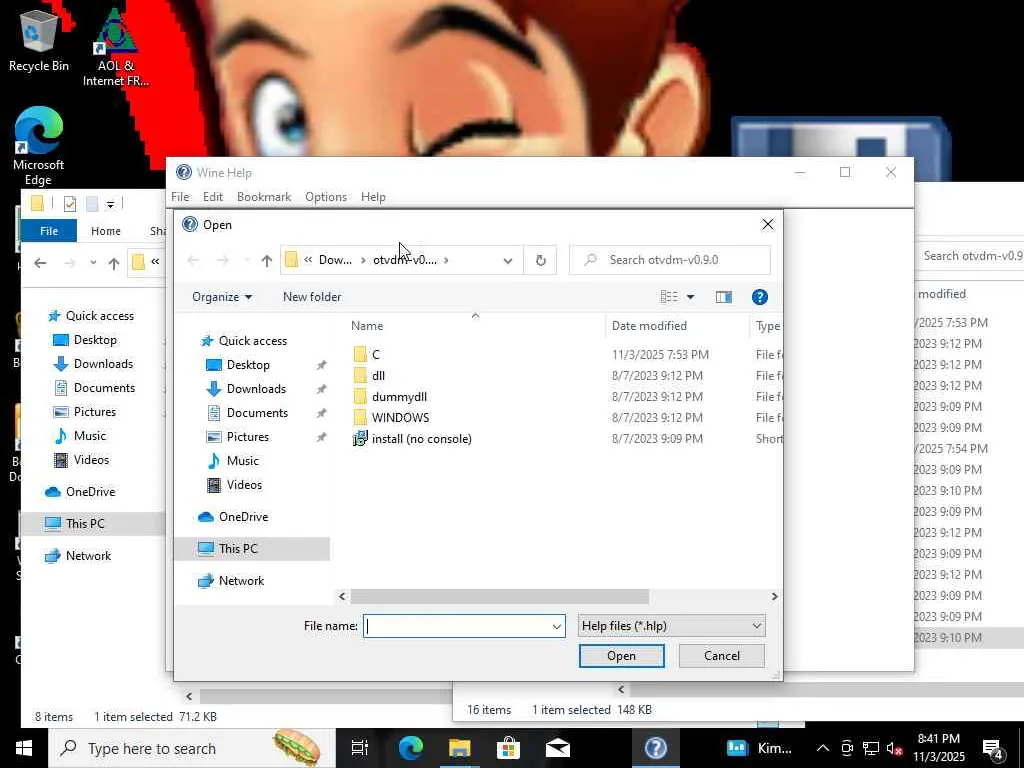Viewport: 1024px width, 768px height.
Task: Open Customize Quick Access Toolbar dropdown in File Explorer
Action: coord(110,205)
